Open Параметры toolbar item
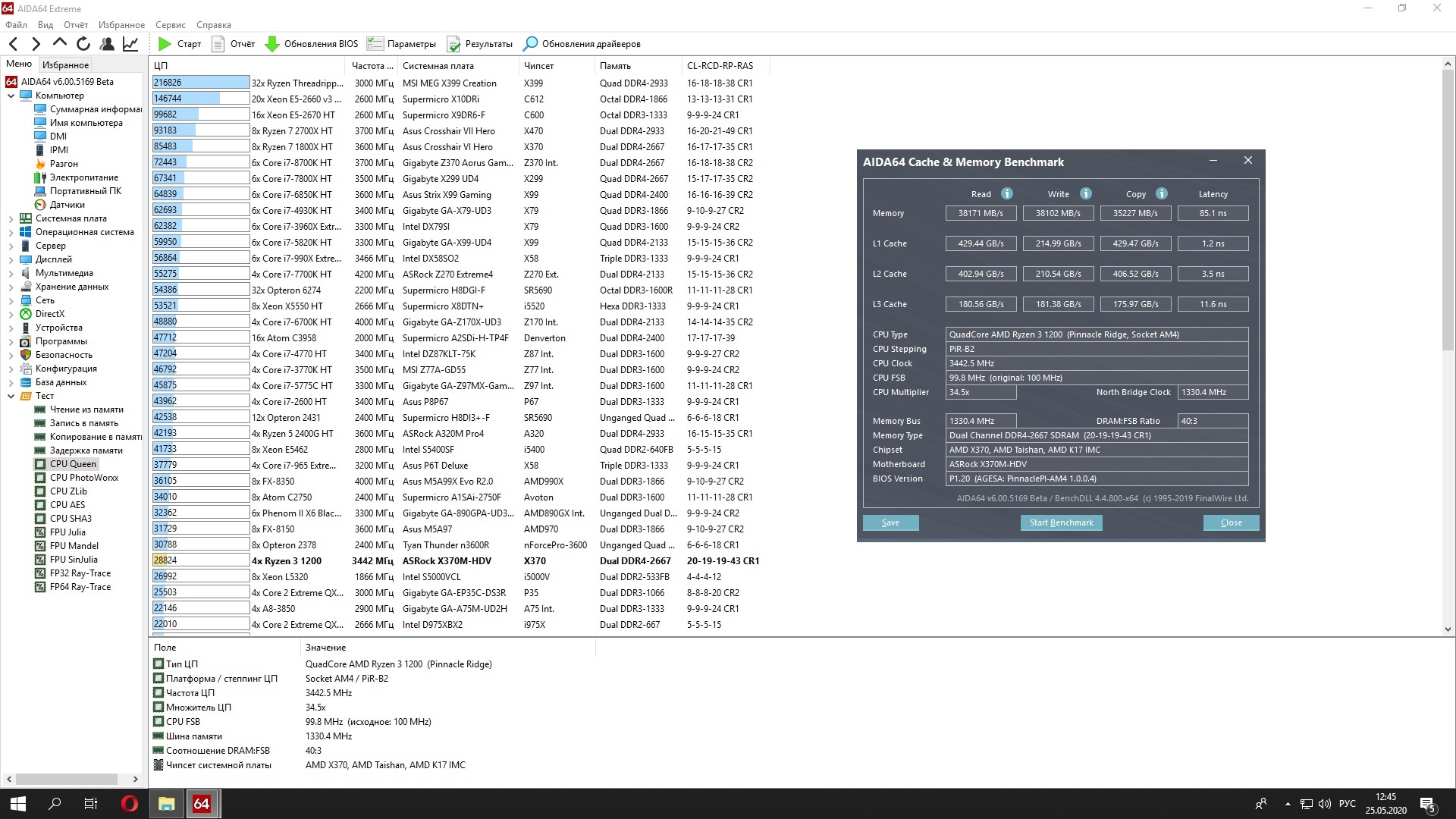1456x819 pixels. (x=401, y=44)
